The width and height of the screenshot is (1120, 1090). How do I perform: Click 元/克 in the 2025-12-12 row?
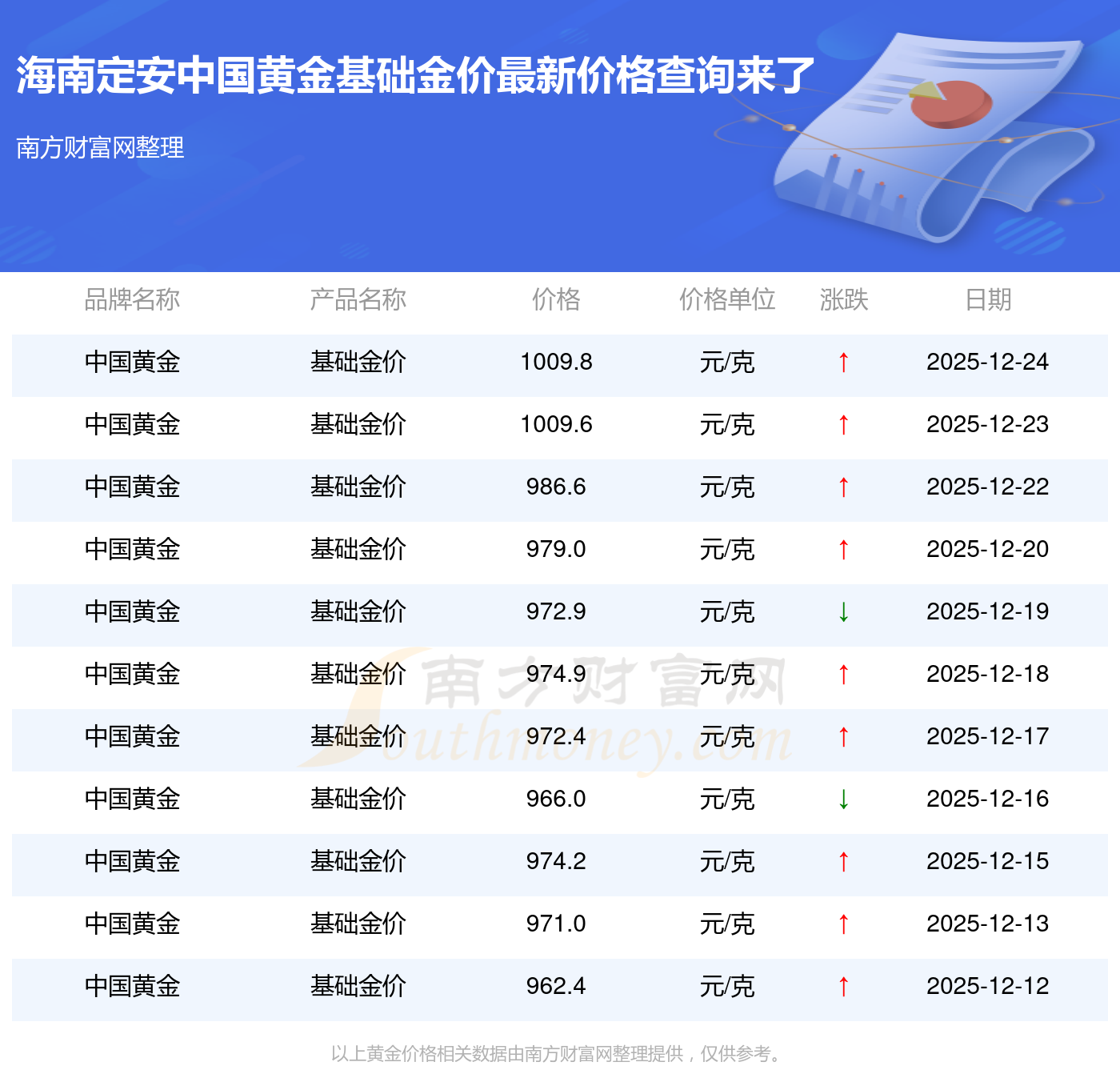point(727,986)
